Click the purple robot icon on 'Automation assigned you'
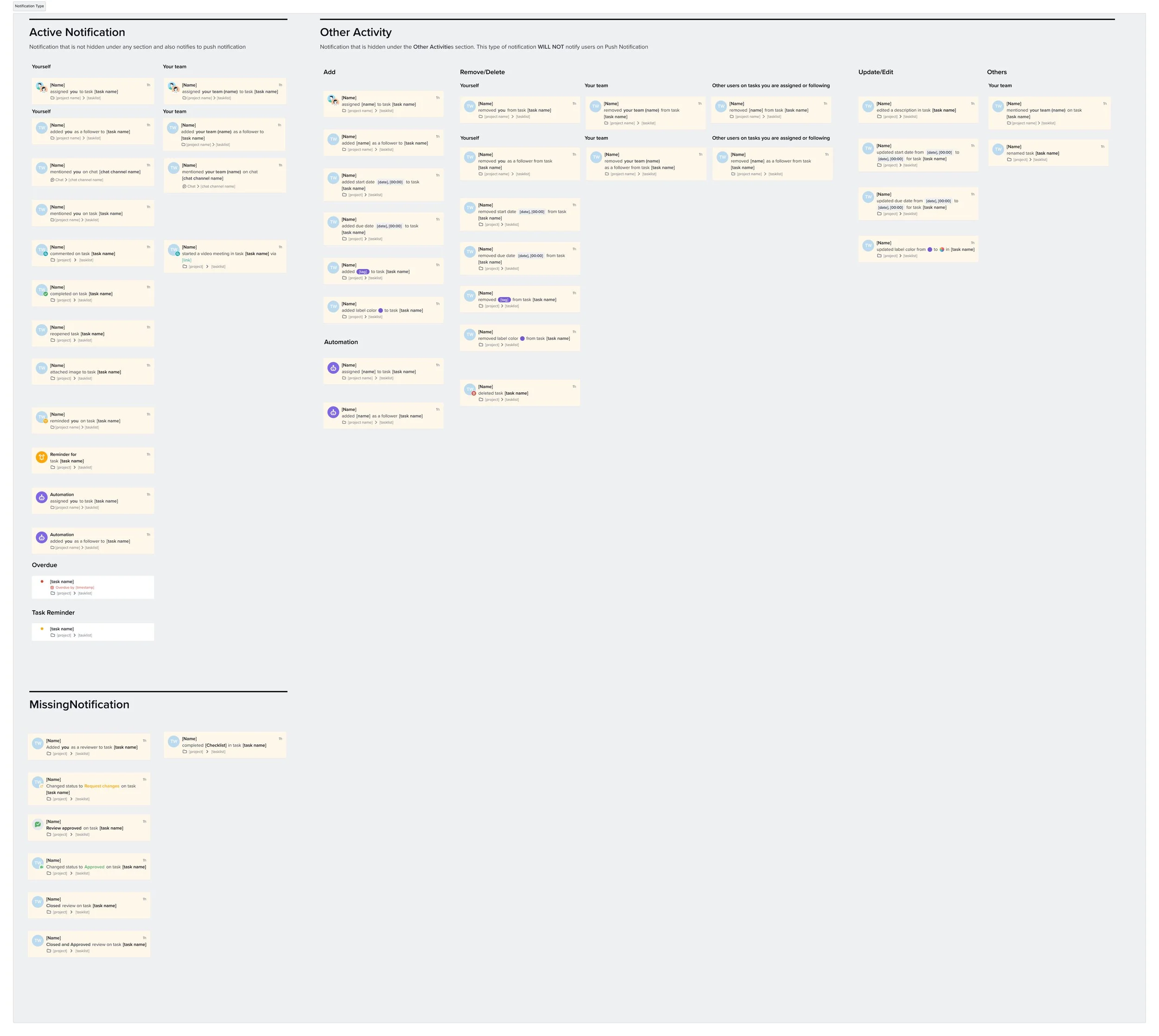Image resolution: width=1159 pixels, height=1036 pixels. (42, 497)
